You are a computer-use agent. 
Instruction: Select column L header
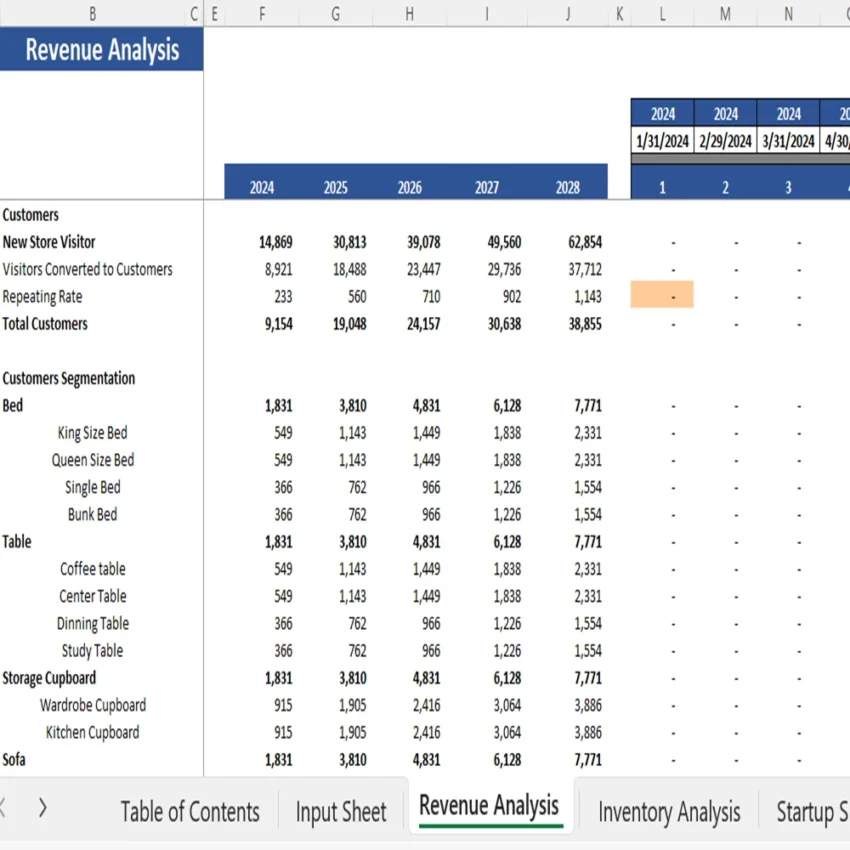[662, 14]
